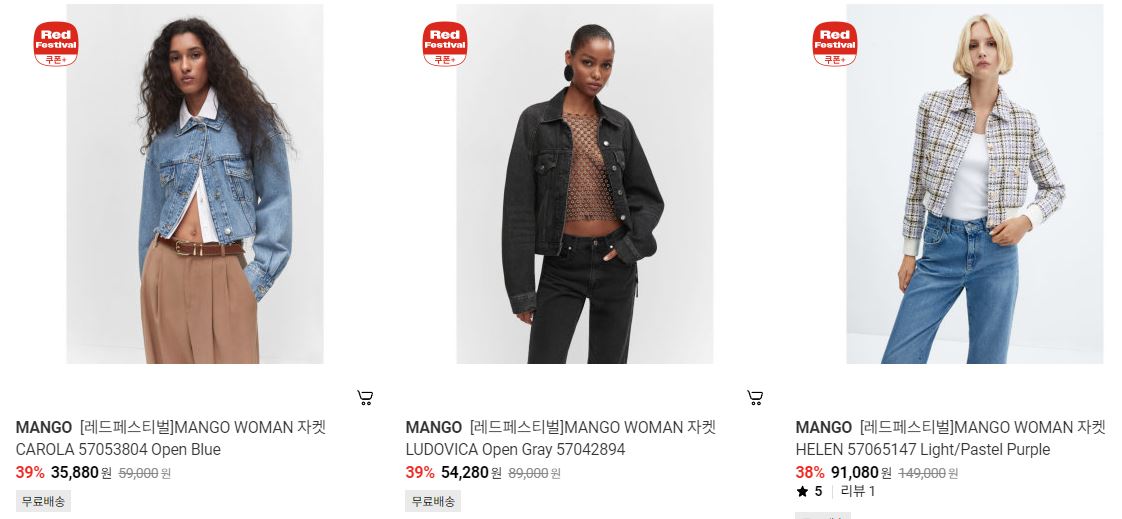Click 무료배송 tag under LUDOVICA jacket

(x=433, y=501)
